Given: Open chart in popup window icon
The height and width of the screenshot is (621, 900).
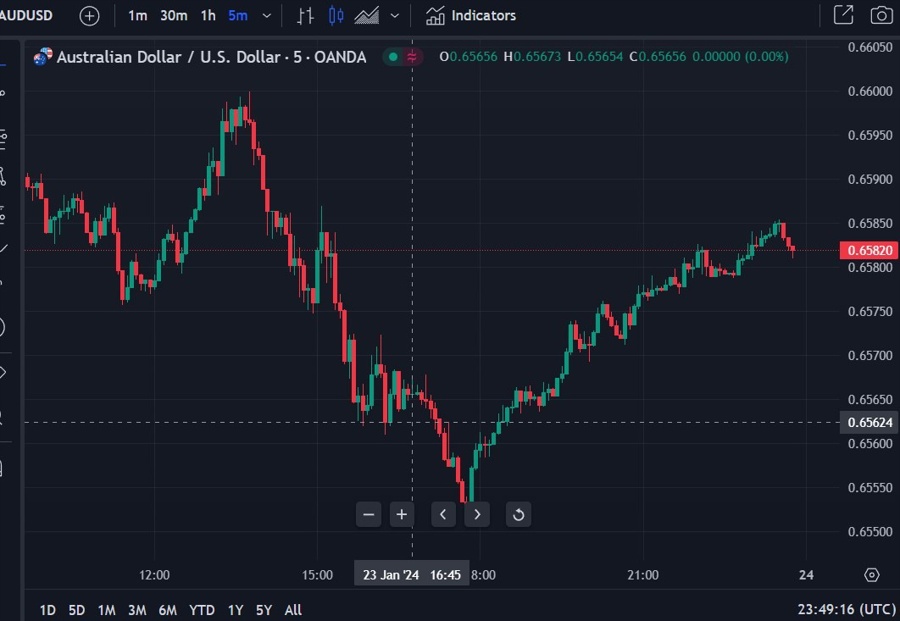Looking at the screenshot, I should click(843, 15).
